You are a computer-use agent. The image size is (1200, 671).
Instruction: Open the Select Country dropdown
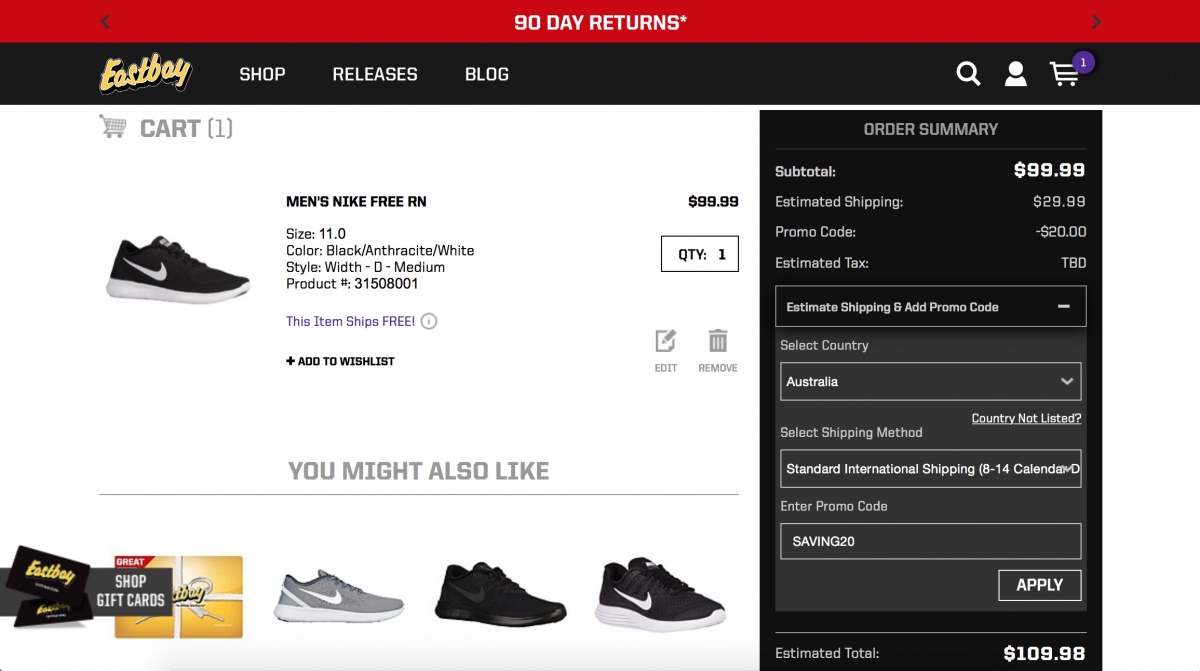(930, 382)
